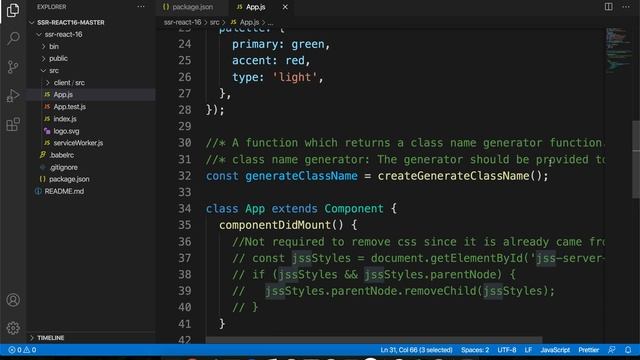Click componentDidMount on line 35
Image resolution: width=640 pixels, height=360 pixels.
pos(275,225)
